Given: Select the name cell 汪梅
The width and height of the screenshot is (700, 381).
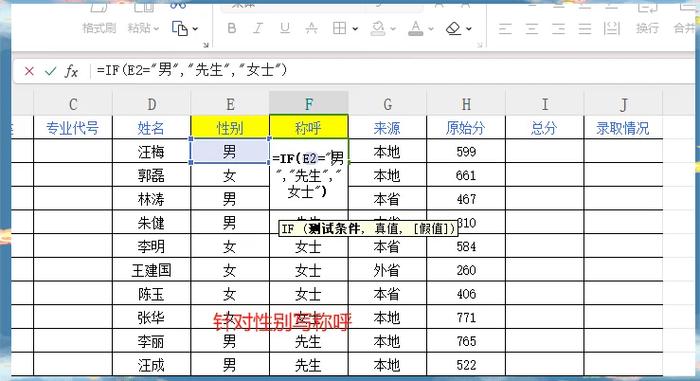Looking at the screenshot, I should [x=151, y=151].
